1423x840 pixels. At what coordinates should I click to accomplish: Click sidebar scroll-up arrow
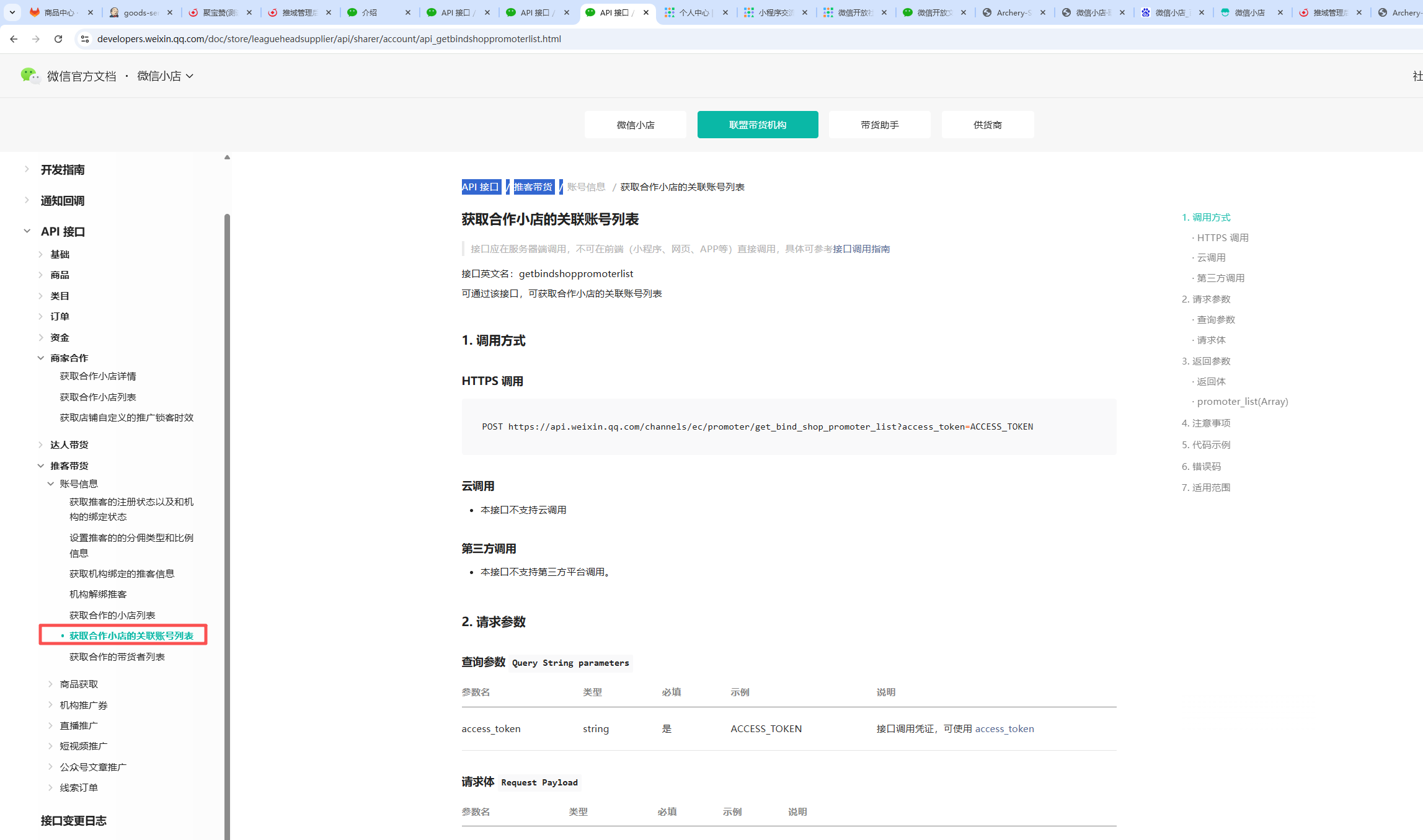click(x=227, y=157)
